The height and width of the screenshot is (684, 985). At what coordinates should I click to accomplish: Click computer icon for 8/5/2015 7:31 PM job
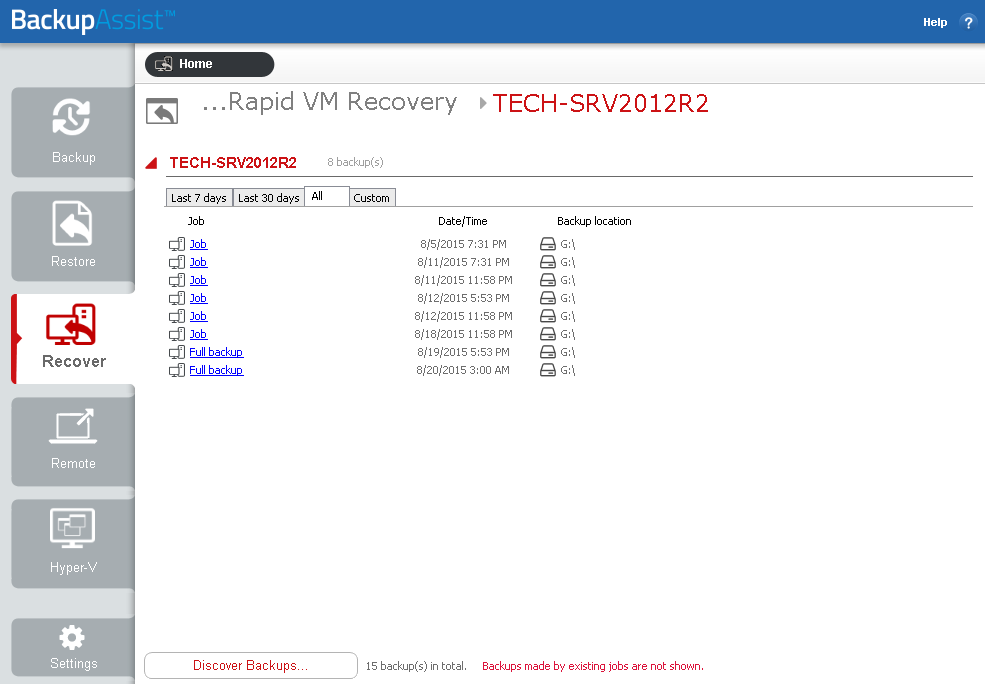(x=177, y=244)
